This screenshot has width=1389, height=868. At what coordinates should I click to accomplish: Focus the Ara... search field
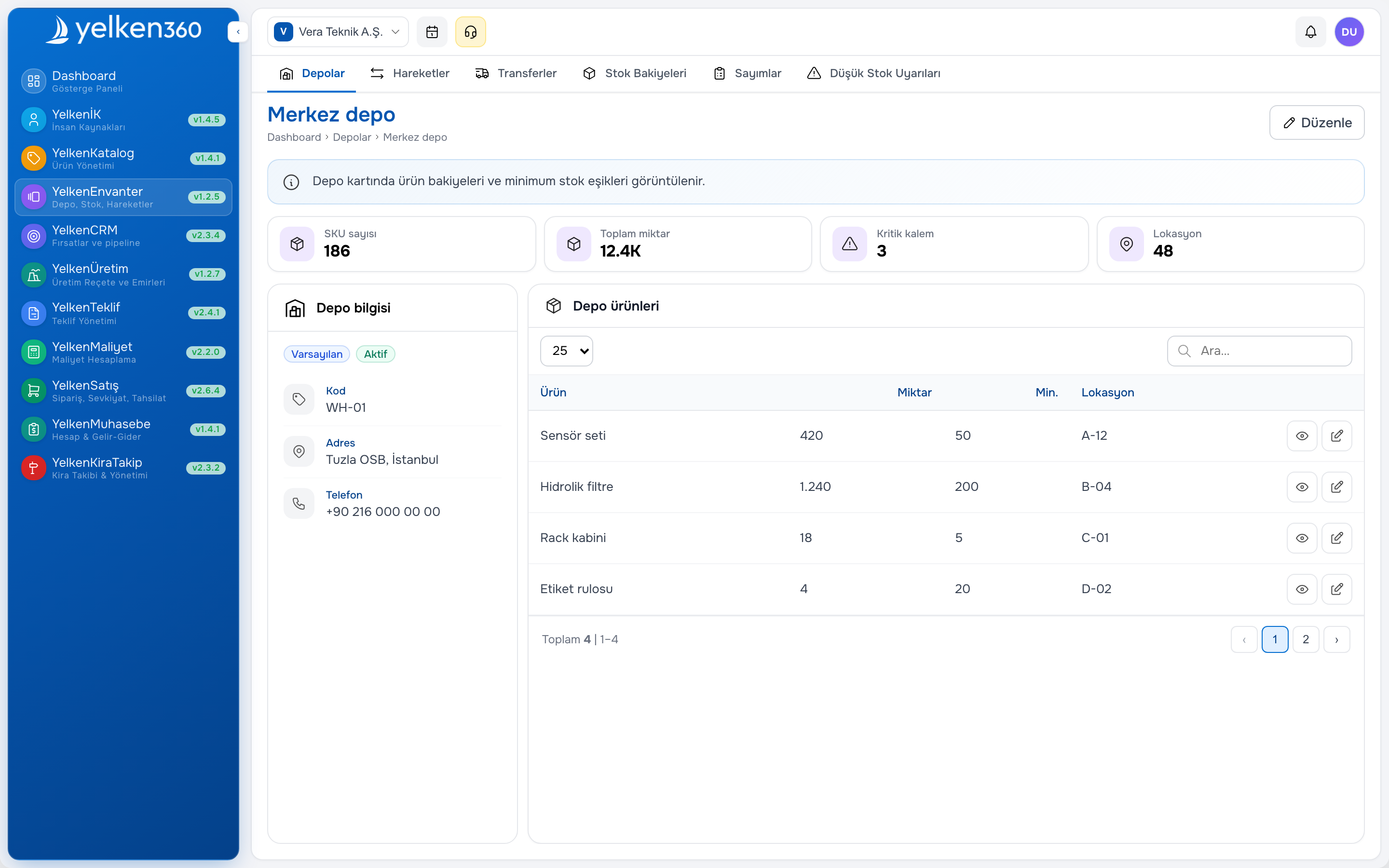[1259, 351]
